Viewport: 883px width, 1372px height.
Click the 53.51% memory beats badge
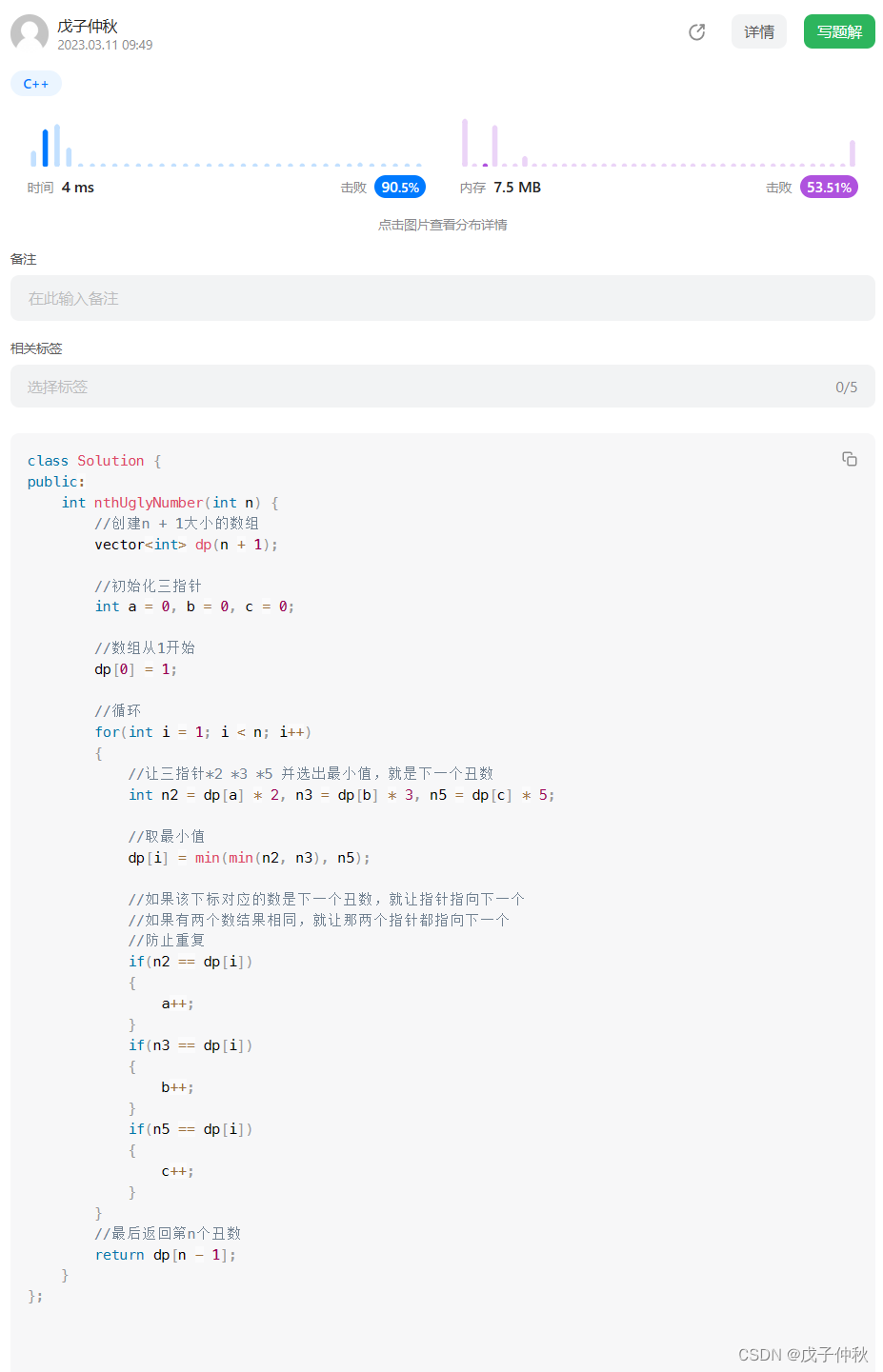829,188
